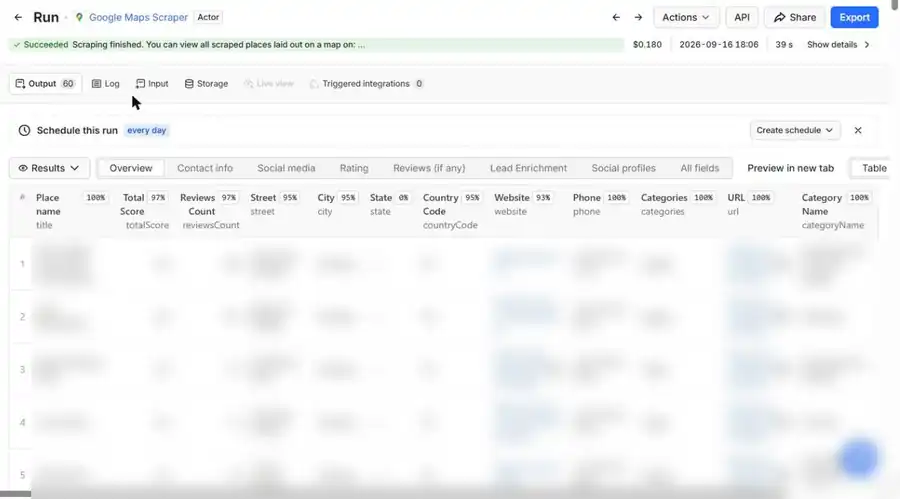
Task: Open the Results dropdown
Action: [x=49, y=168]
